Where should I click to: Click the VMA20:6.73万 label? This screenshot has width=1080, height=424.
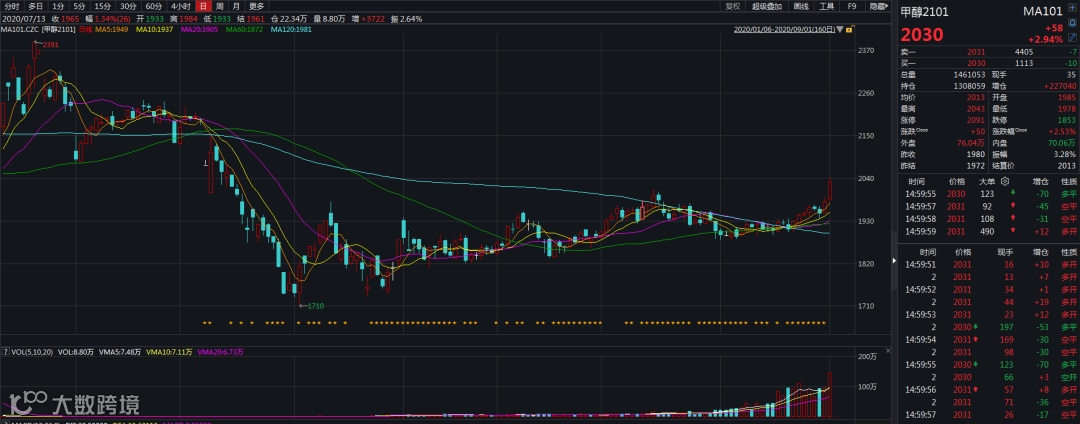[x=220, y=352]
